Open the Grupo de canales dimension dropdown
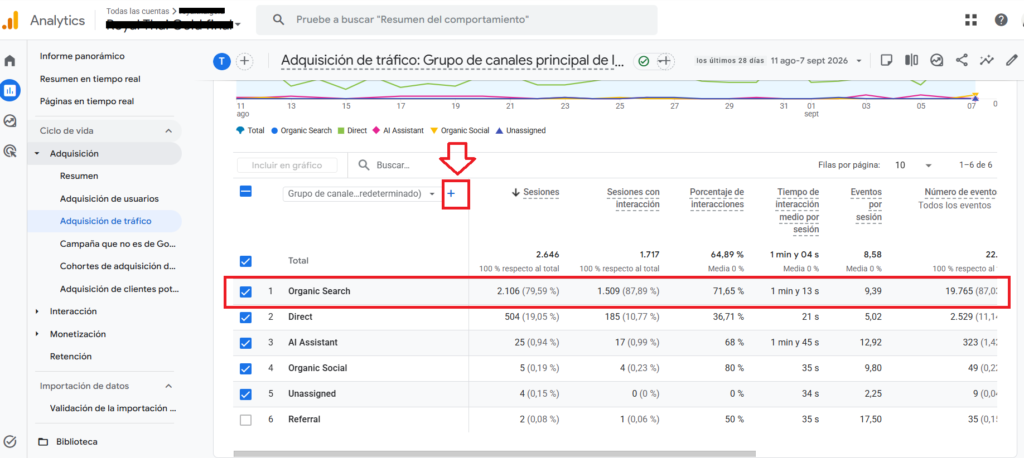 coord(362,194)
